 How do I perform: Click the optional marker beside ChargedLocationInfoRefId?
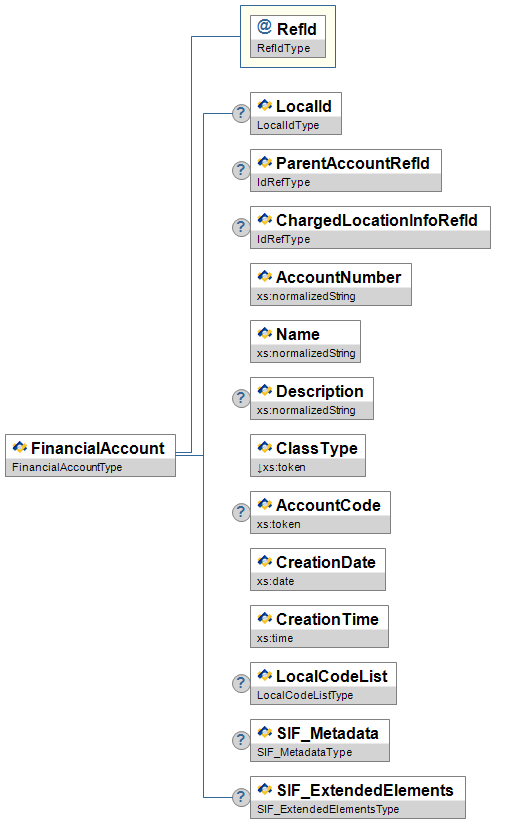tap(241, 227)
